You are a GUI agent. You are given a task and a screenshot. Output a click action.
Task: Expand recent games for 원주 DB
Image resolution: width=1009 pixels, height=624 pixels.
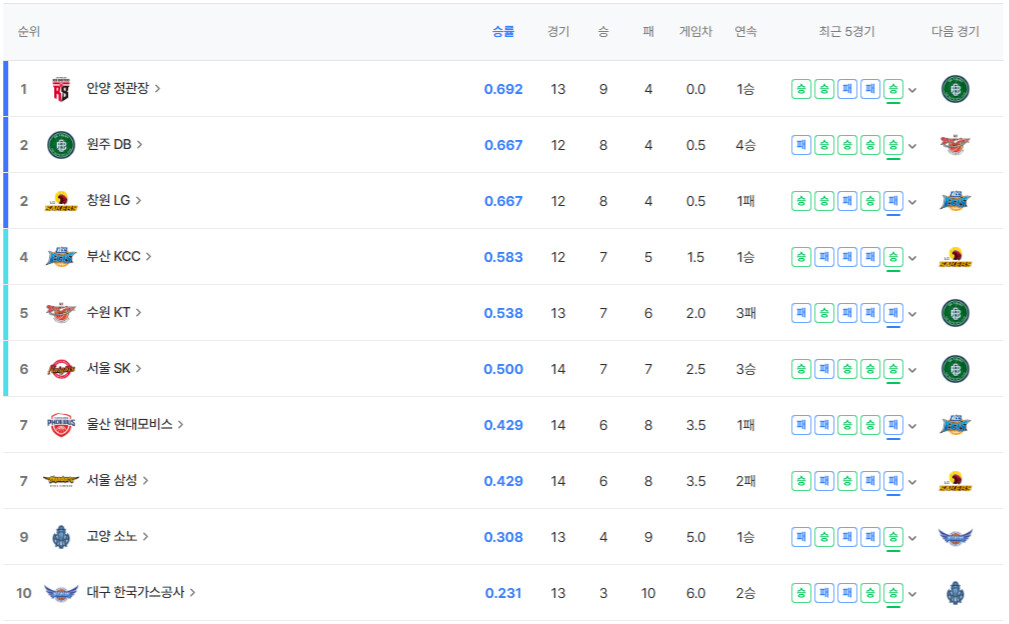(912, 146)
